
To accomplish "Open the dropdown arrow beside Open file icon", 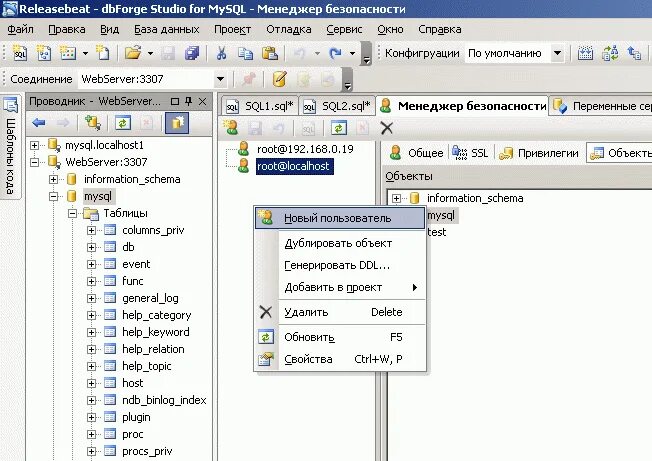I will pyautogui.click(x=150, y=54).
